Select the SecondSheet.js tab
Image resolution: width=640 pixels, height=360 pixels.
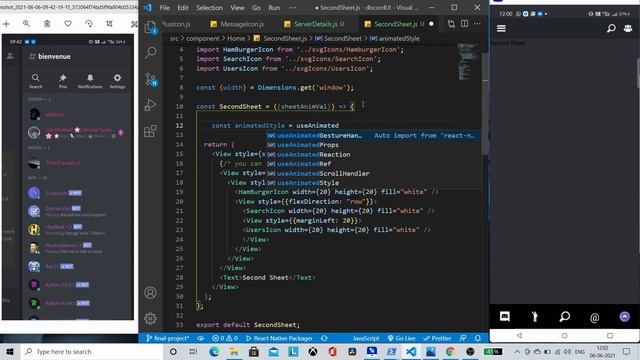(x=399, y=24)
